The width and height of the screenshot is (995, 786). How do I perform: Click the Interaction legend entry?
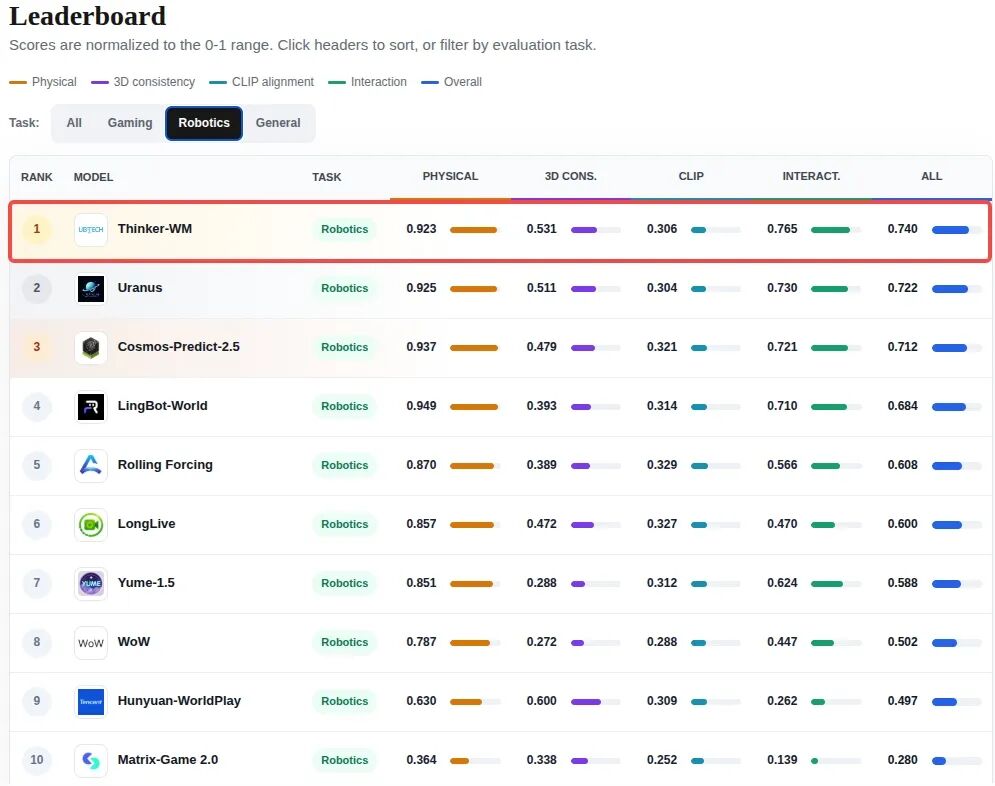(x=367, y=82)
